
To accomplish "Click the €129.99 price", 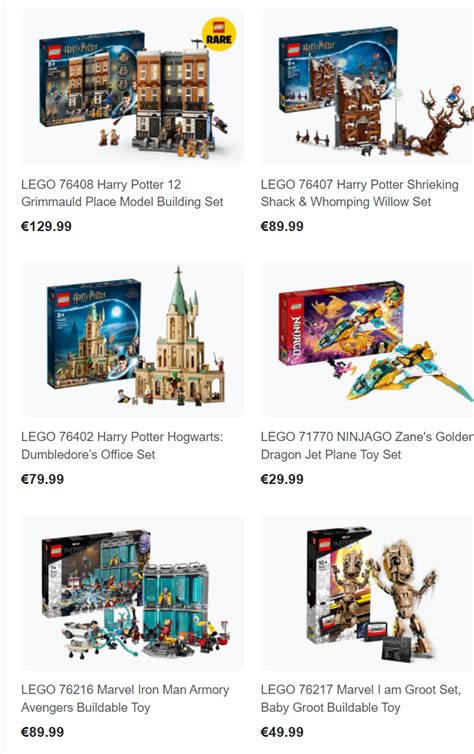I will (46, 226).
